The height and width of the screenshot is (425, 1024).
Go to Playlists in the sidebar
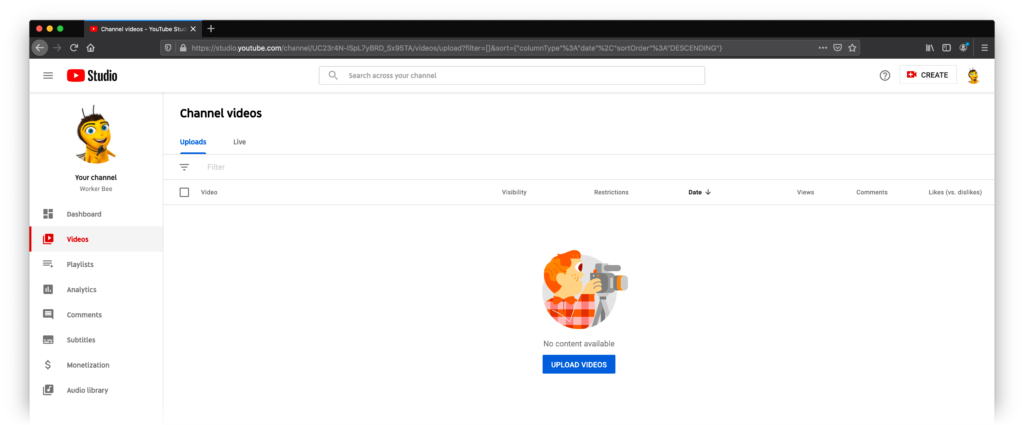click(x=80, y=264)
